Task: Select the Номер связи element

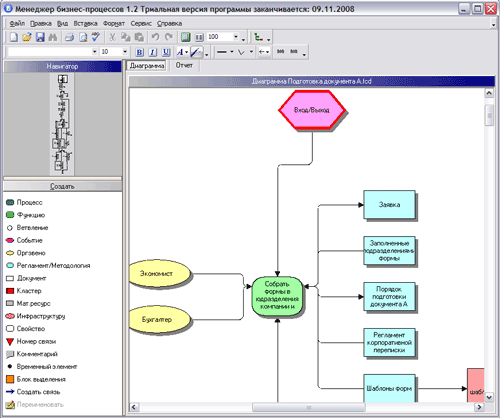Action: pyautogui.click(x=36, y=341)
